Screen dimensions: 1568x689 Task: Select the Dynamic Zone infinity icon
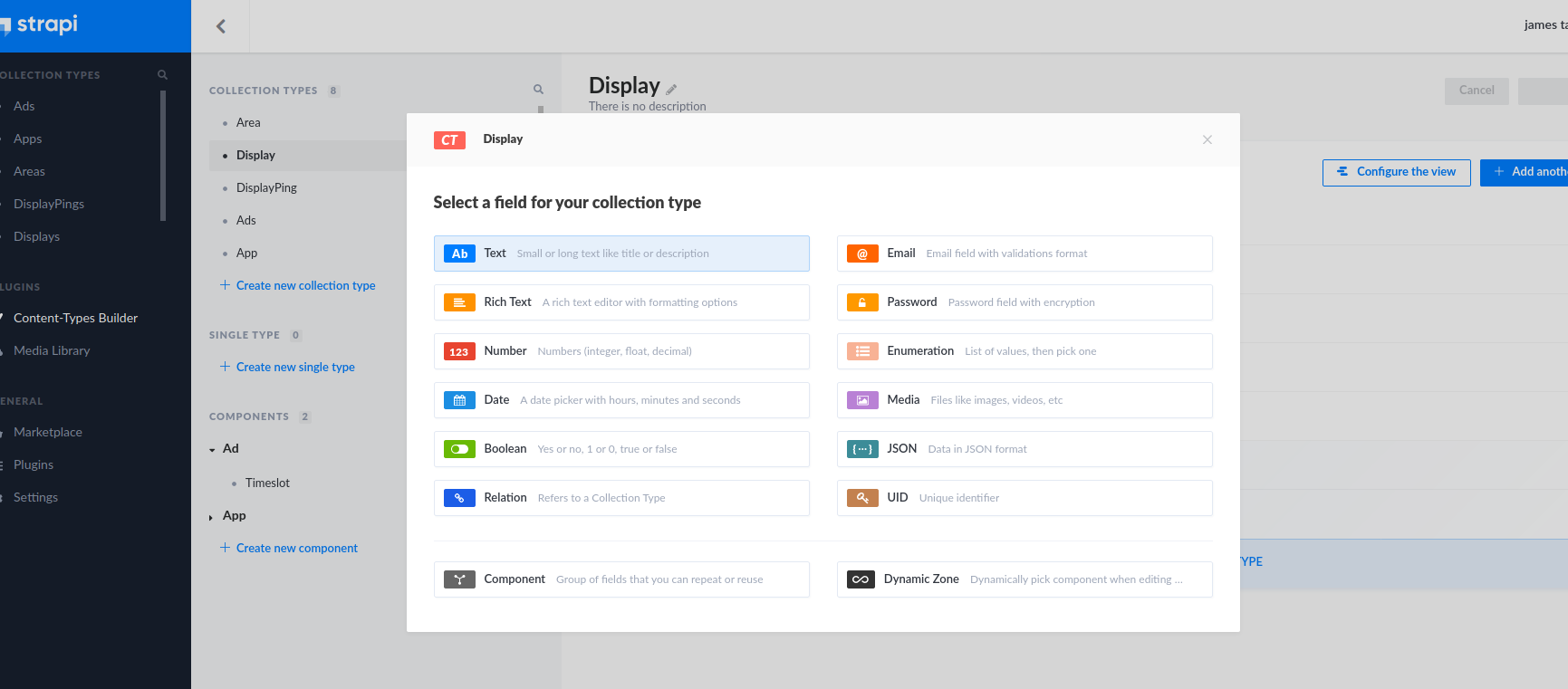(861, 579)
